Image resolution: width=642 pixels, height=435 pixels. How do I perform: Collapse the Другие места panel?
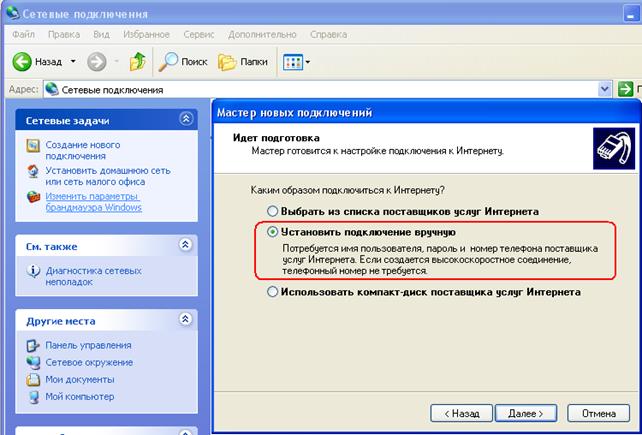tap(186, 319)
